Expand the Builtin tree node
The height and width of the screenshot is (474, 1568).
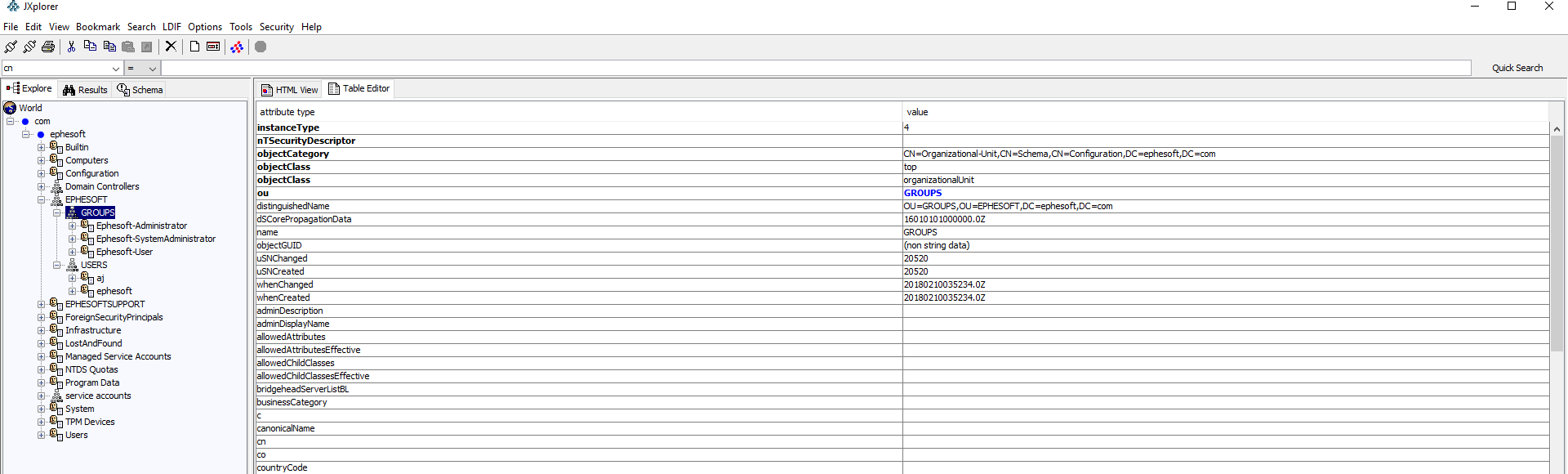41,147
